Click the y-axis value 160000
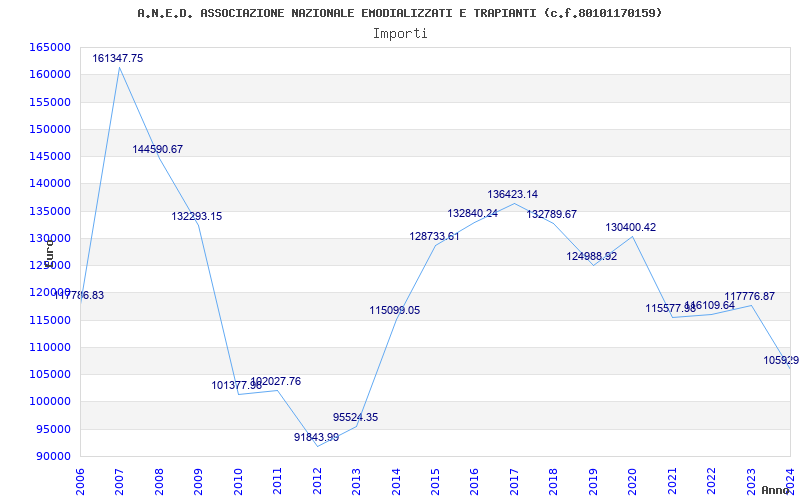 point(49,74)
